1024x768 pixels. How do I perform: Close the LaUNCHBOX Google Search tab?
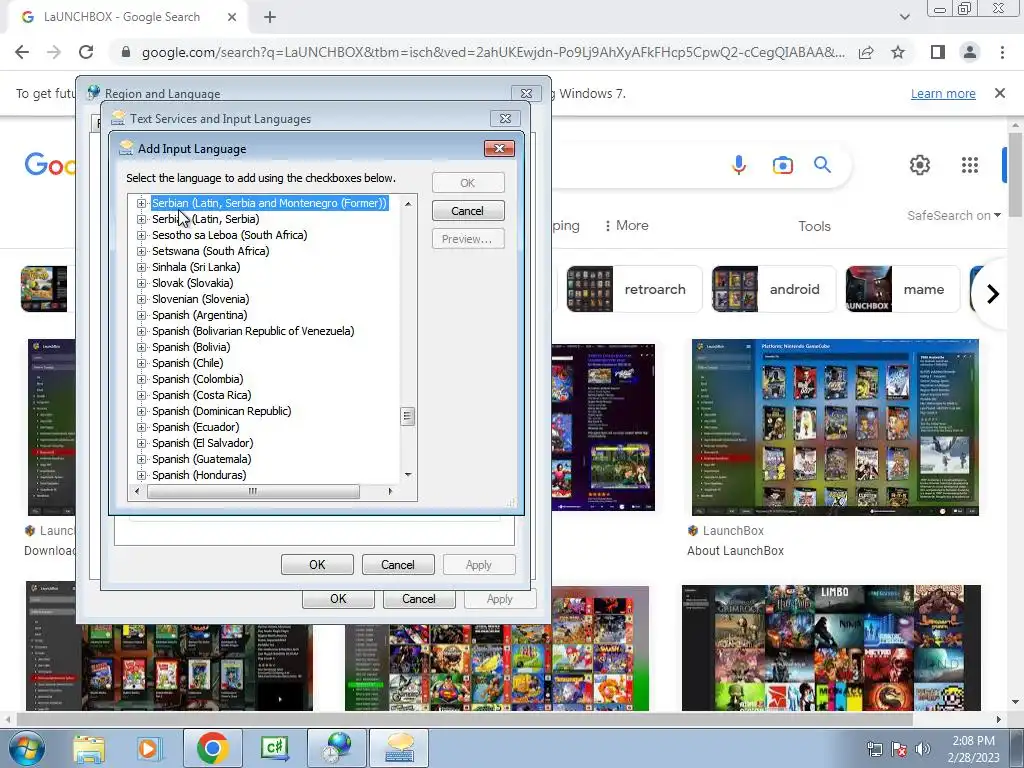tap(232, 17)
